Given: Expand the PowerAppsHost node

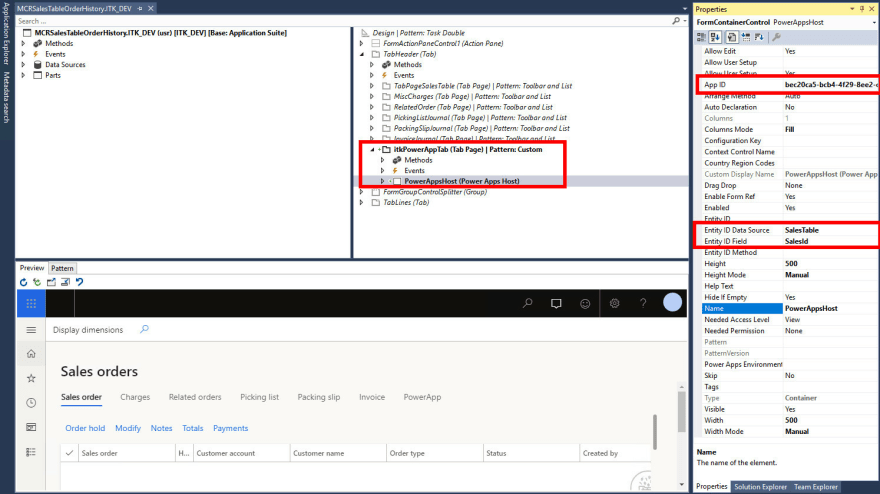Looking at the screenshot, I should pos(383,181).
